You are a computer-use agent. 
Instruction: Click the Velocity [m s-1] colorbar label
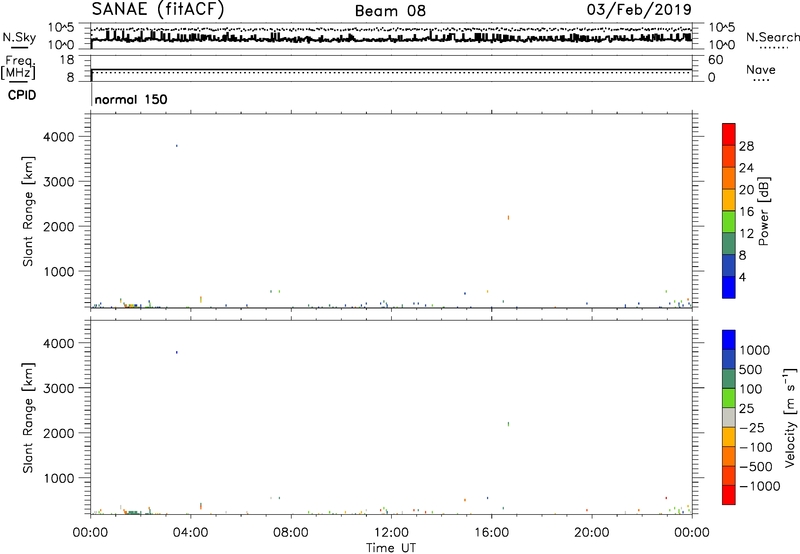(x=790, y=417)
